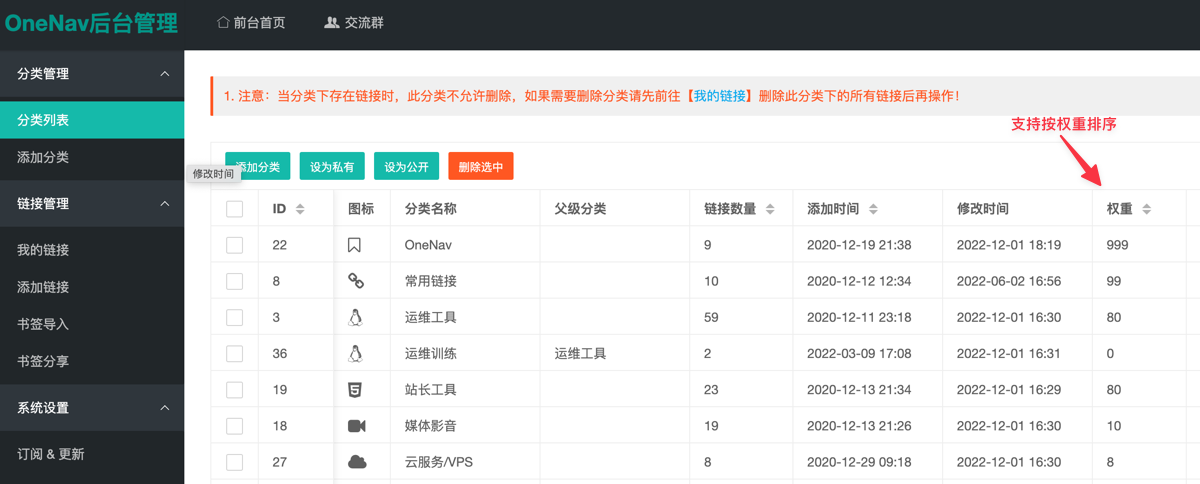Open 添加链接 in the sidebar
The width and height of the screenshot is (1200, 484).
(x=92, y=287)
